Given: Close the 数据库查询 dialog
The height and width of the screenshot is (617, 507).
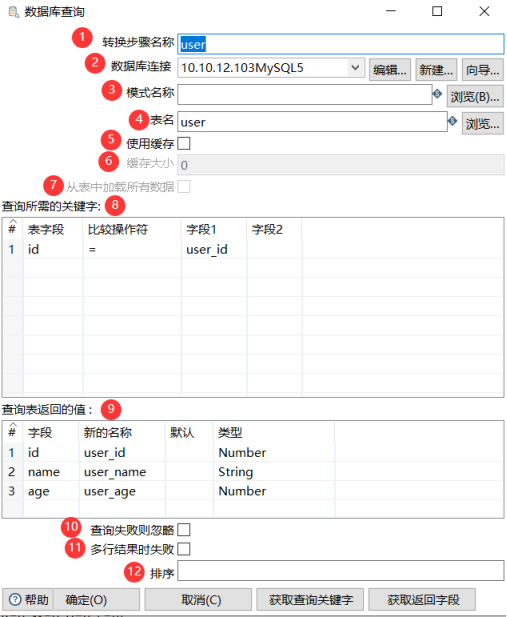Looking at the screenshot, I should point(484,11).
